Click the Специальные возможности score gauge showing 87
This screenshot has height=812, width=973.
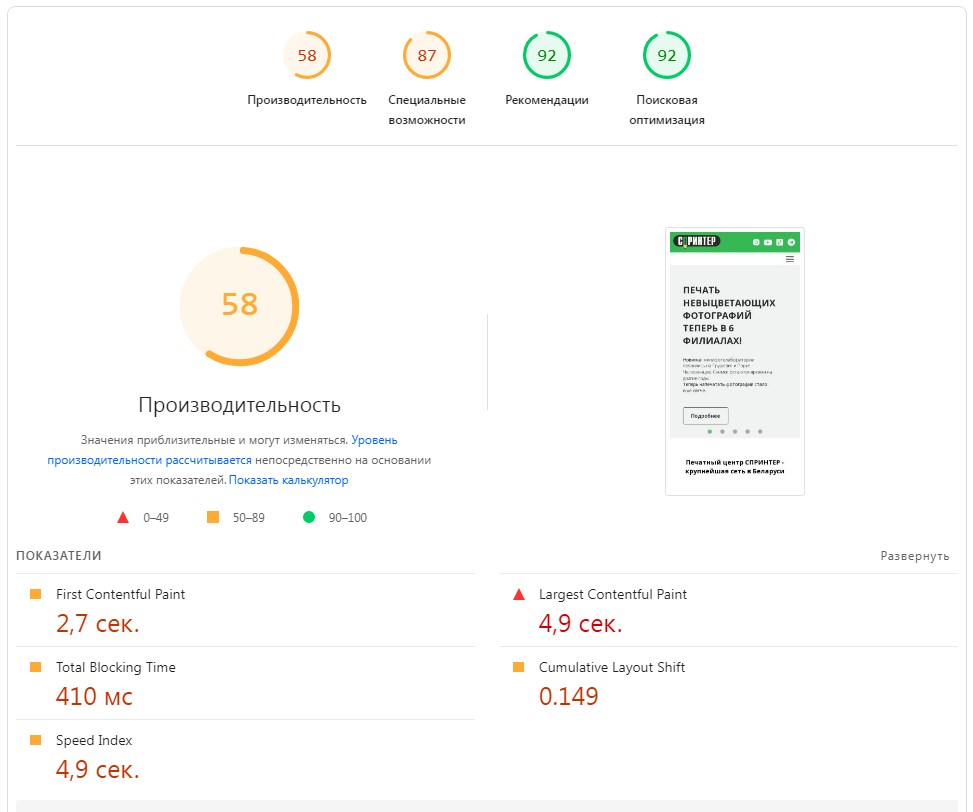coord(427,55)
